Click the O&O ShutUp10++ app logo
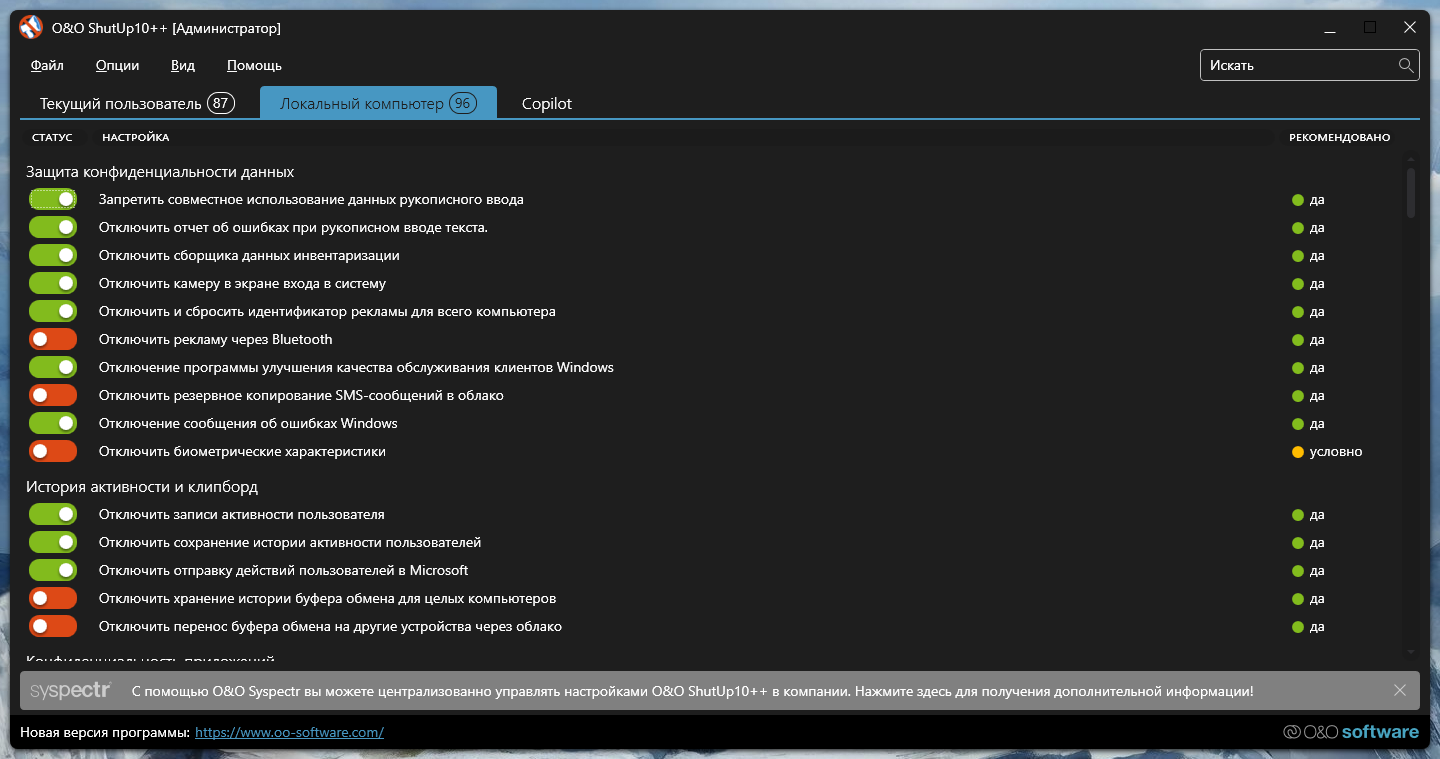 (x=31, y=28)
